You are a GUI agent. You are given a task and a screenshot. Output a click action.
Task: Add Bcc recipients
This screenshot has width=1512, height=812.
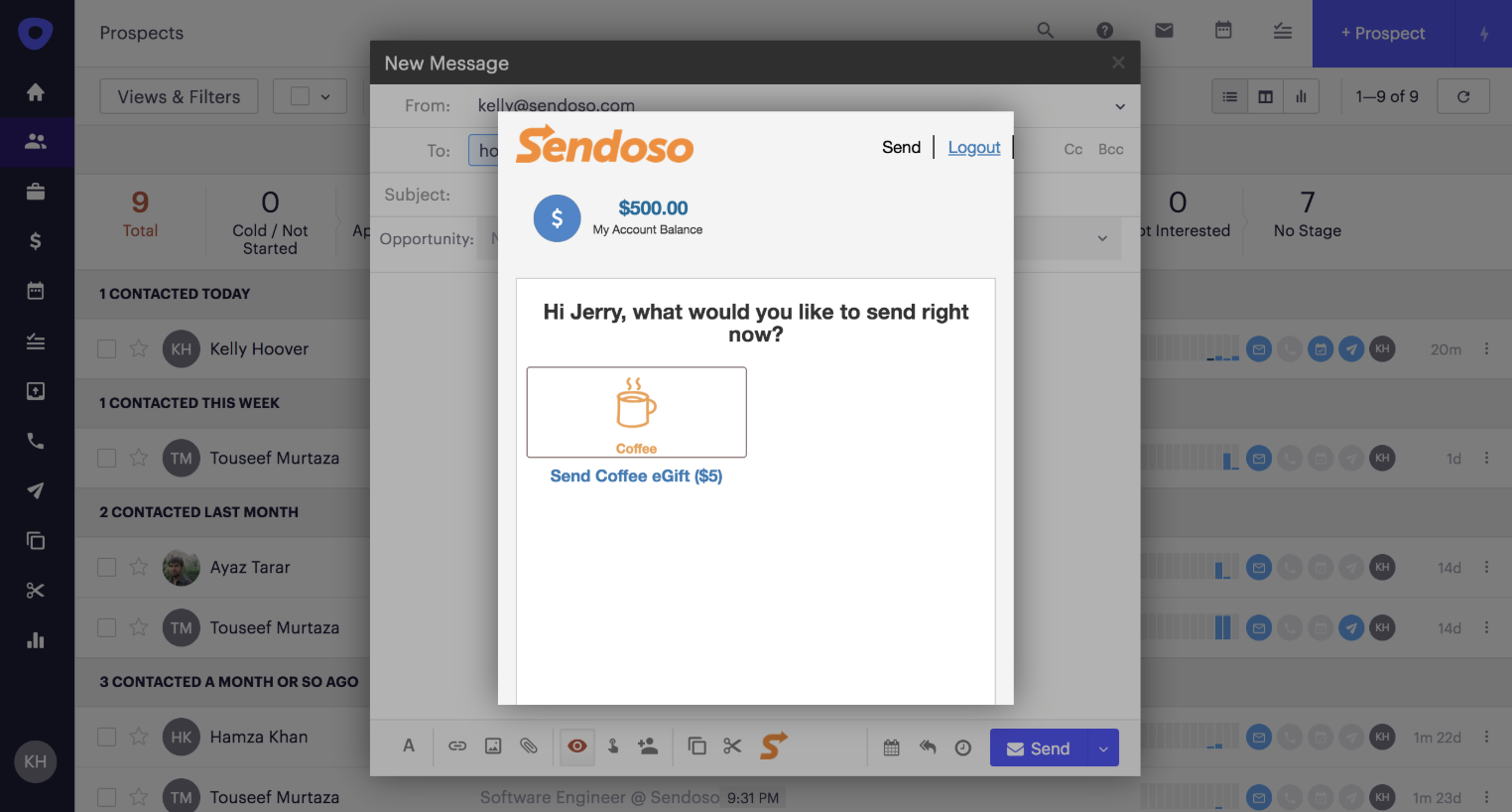(x=1111, y=150)
